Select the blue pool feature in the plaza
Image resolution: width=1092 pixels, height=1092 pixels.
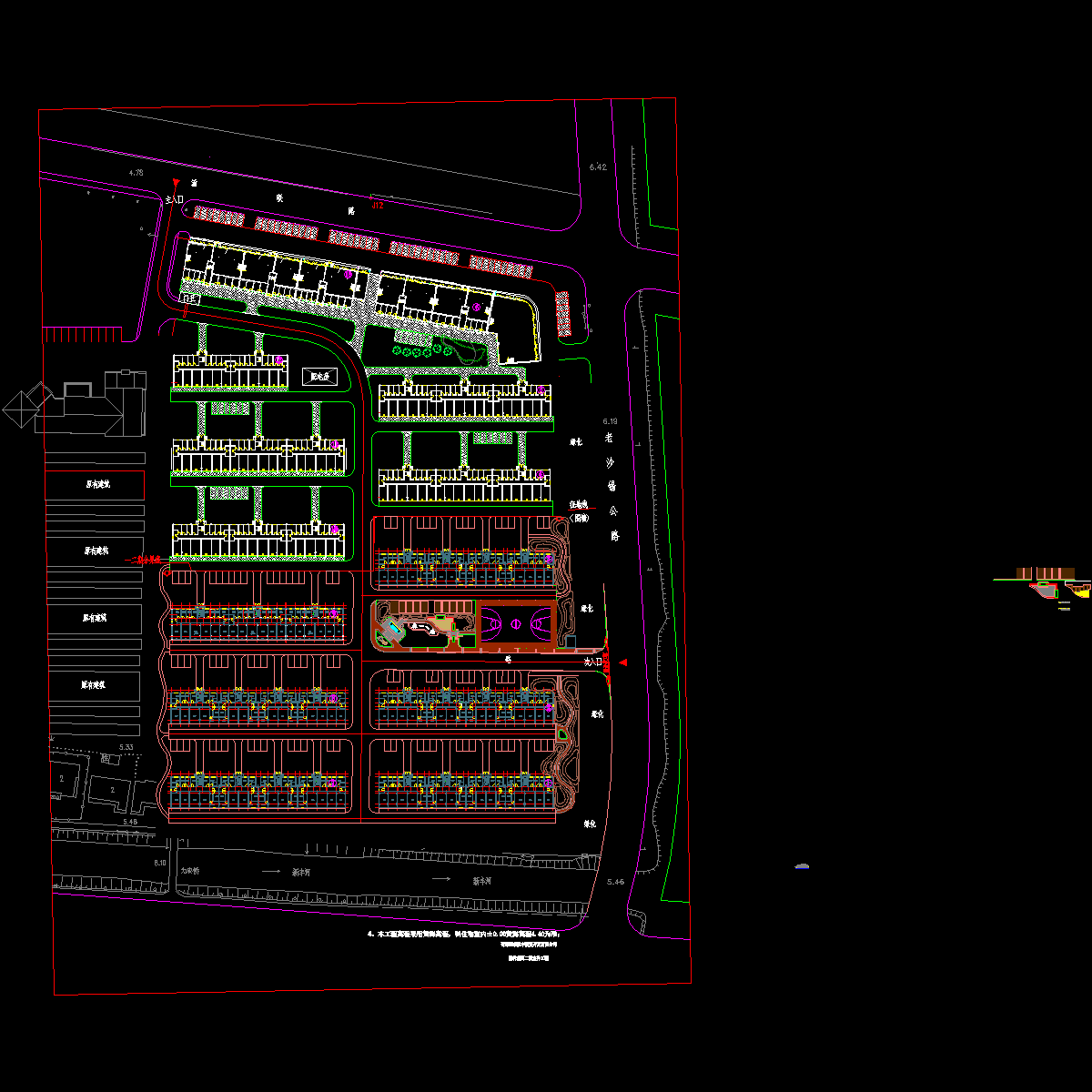click(394, 629)
